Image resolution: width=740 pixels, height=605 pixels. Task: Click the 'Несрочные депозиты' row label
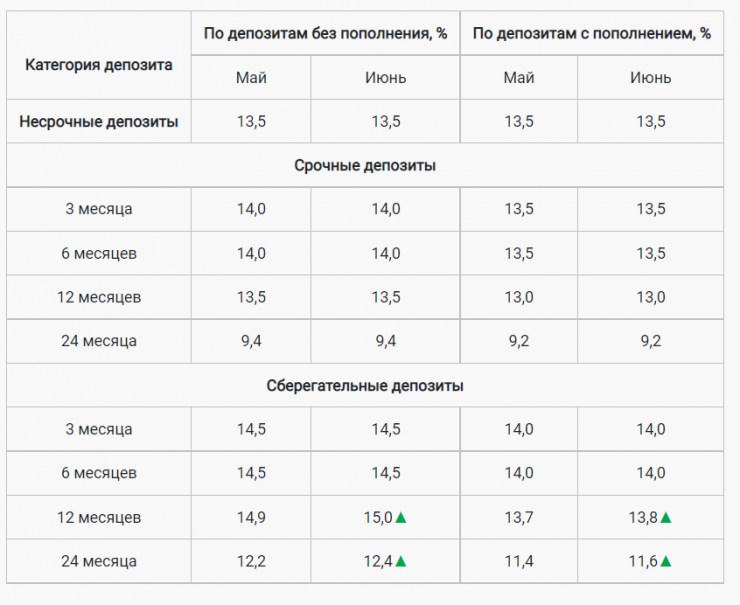(x=99, y=122)
